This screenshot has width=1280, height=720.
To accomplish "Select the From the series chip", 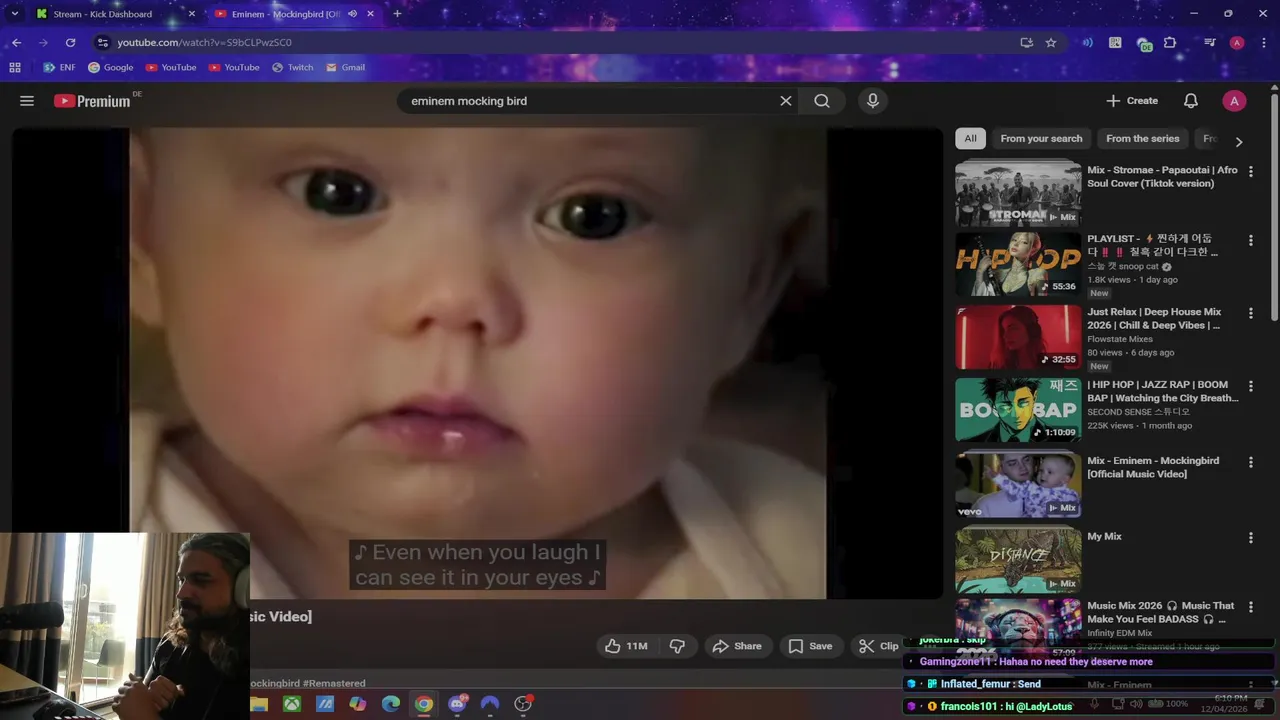I will click(1143, 139).
